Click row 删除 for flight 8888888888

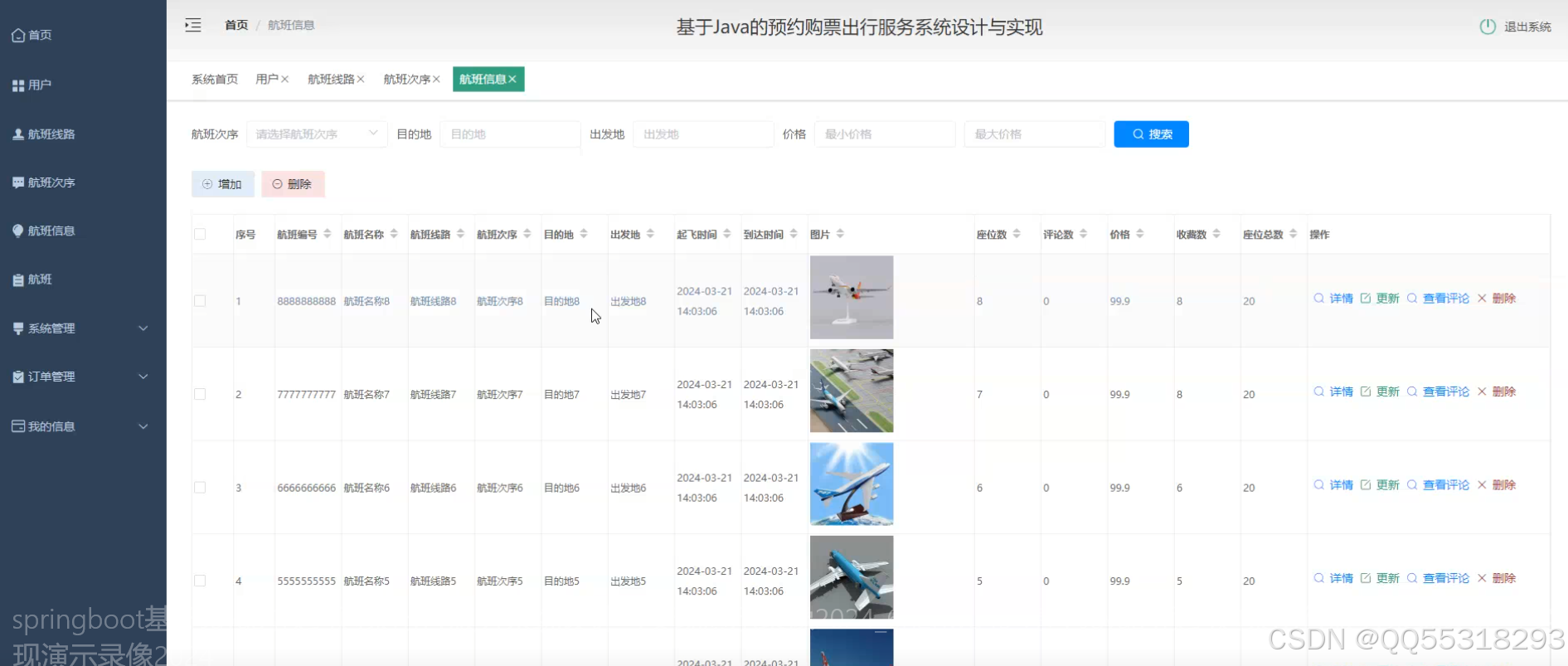point(1497,299)
